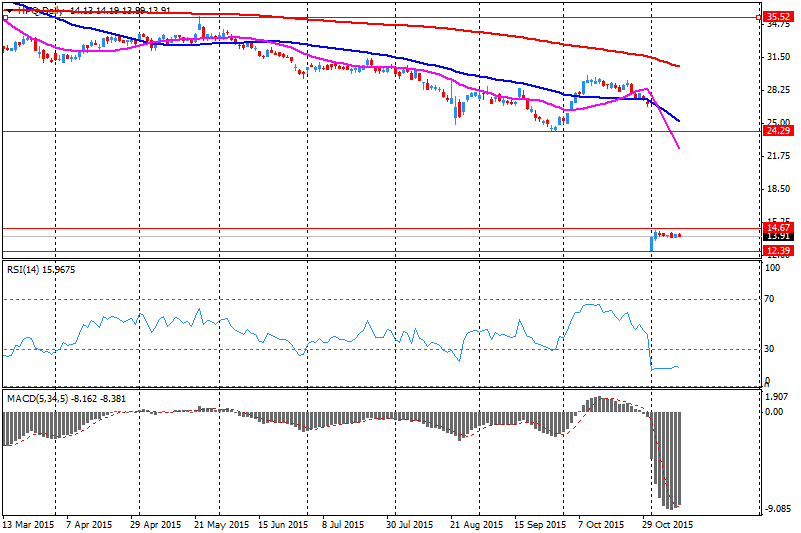
Task: Click the 29 Oct 2015 date label
Action: (x=667, y=525)
